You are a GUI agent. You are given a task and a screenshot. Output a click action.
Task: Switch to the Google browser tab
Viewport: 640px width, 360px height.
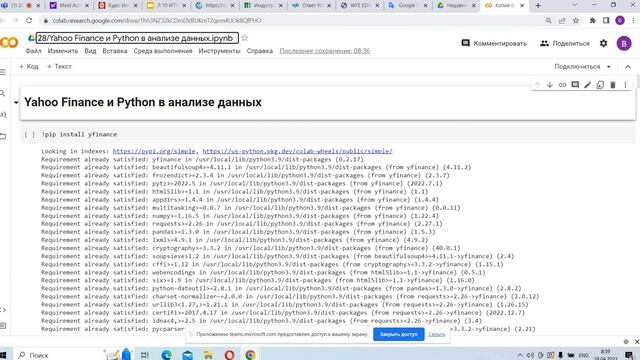point(407,5)
